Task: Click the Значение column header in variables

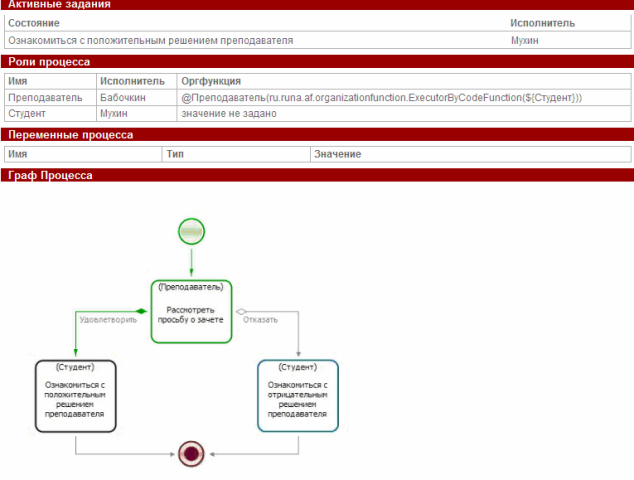Action: click(x=337, y=154)
